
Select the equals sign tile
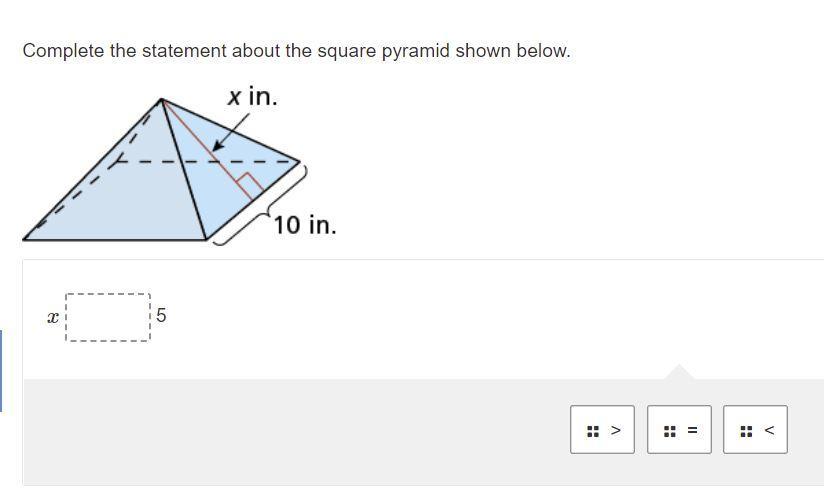[679, 430]
